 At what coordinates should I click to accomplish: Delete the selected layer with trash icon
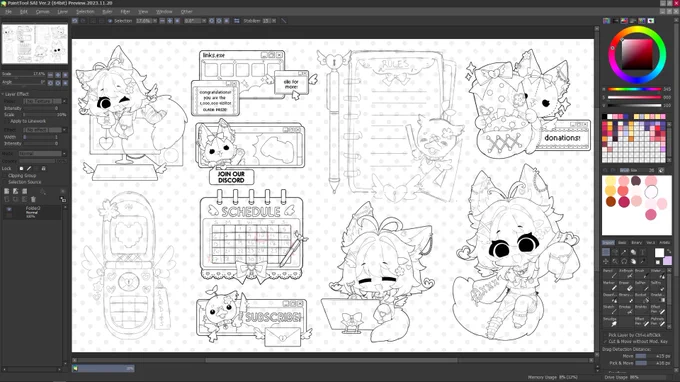[33, 199]
